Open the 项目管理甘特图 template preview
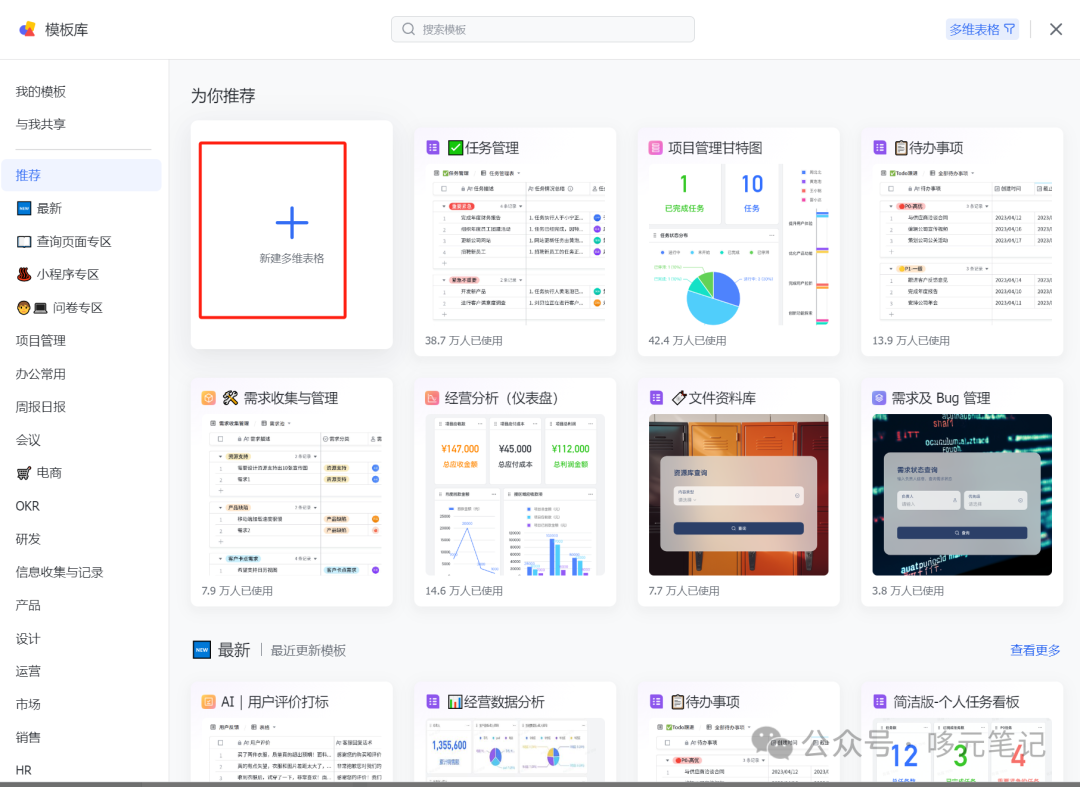 (x=738, y=242)
